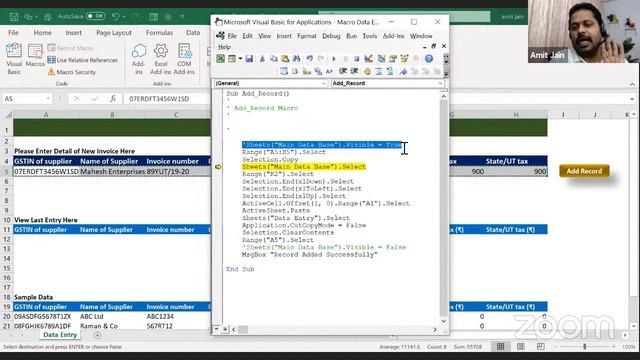Open the Macros list in Excel ribbon
The width and height of the screenshot is (640, 360).
click(x=35, y=56)
